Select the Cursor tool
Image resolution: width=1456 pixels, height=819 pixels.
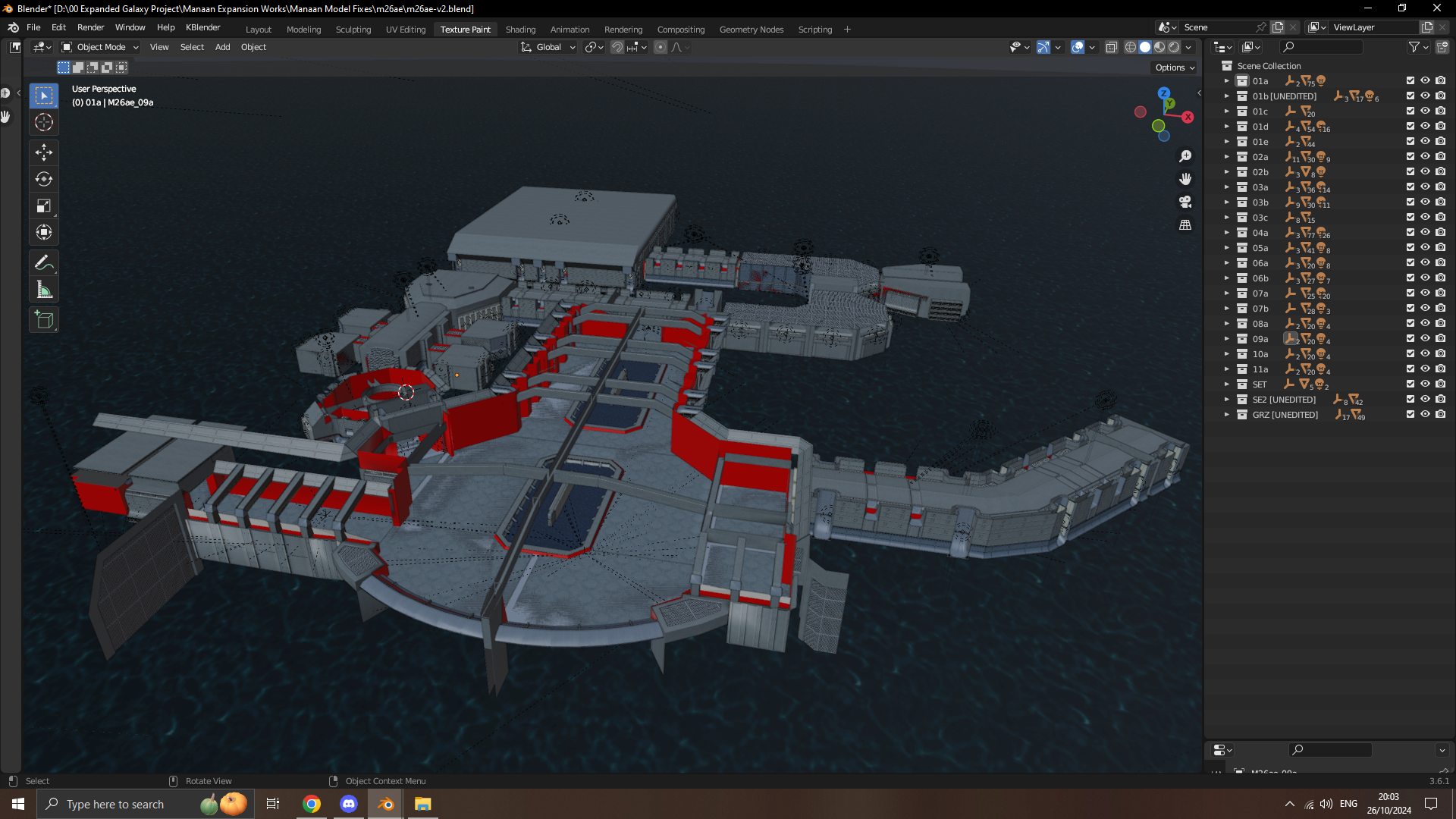pyautogui.click(x=44, y=122)
